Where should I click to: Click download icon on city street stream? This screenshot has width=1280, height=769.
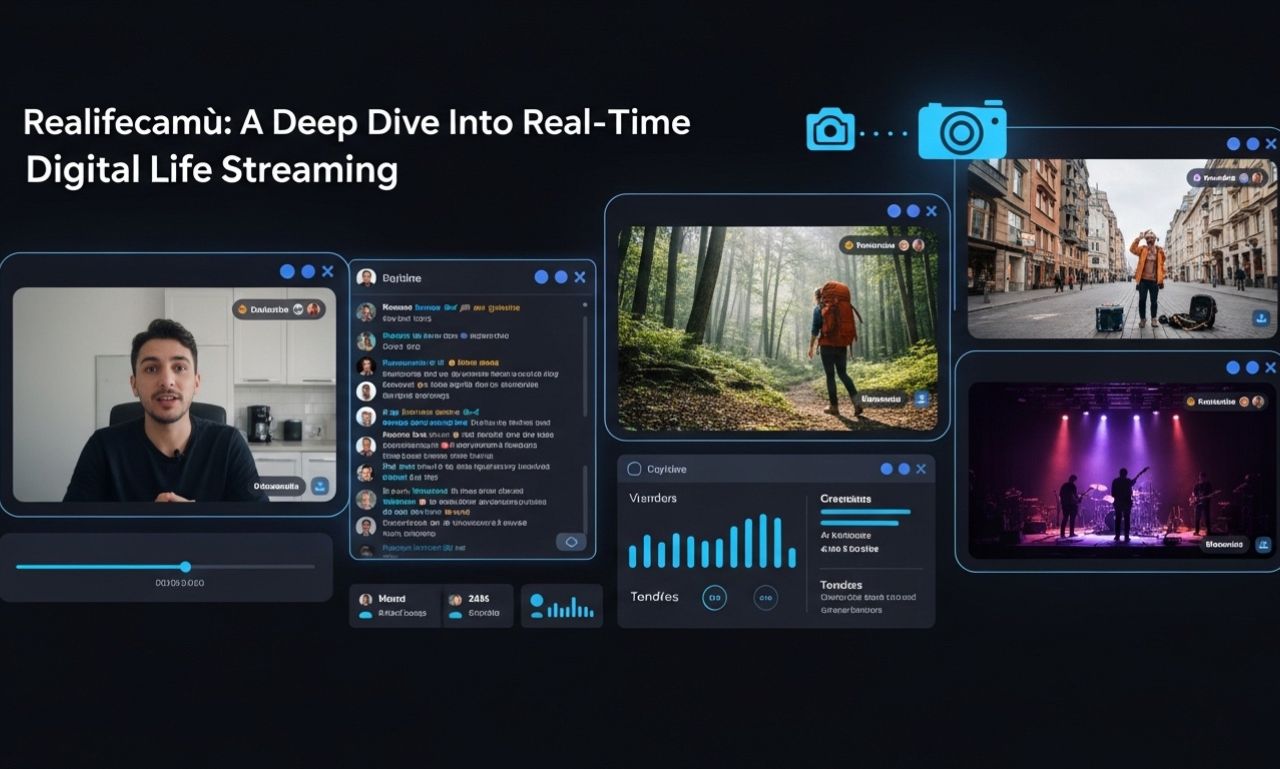point(1261,318)
